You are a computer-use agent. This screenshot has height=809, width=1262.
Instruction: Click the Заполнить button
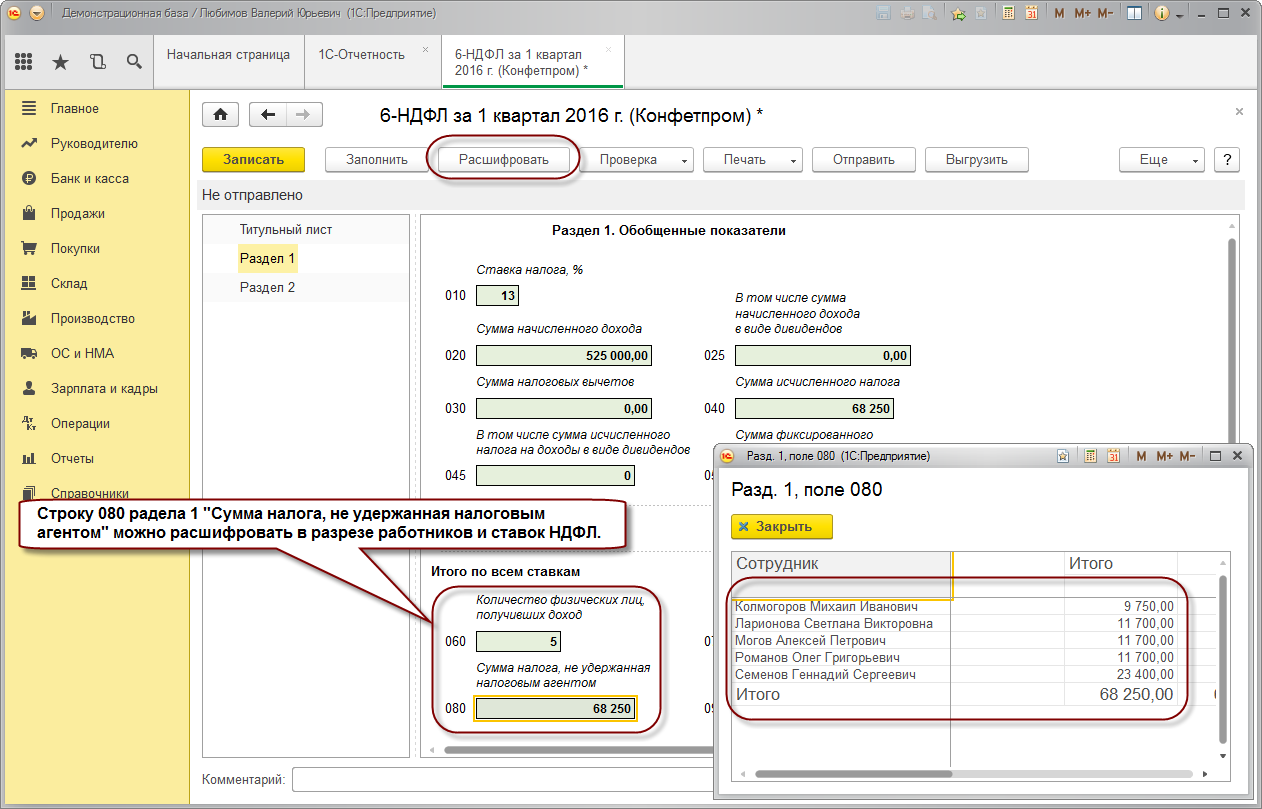377,160
